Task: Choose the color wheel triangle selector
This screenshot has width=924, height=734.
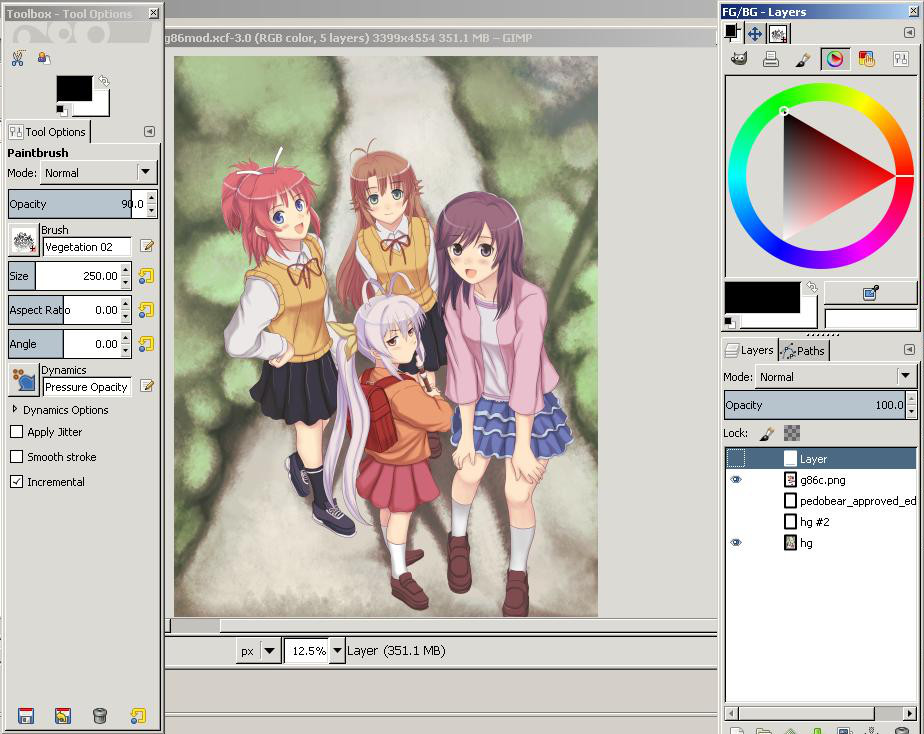Action: tap(835, 59)
